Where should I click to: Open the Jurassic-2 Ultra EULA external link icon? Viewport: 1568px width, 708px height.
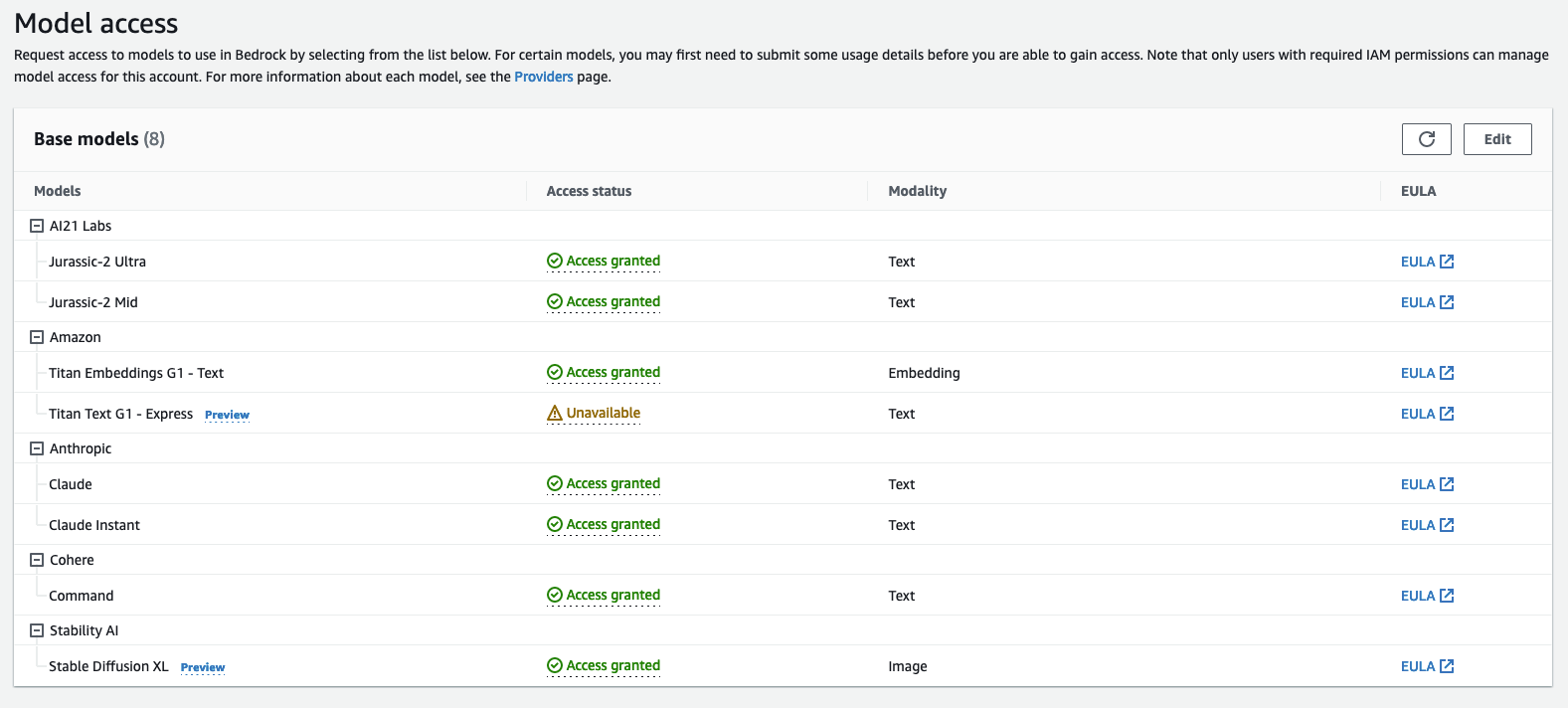point(1447,262)
